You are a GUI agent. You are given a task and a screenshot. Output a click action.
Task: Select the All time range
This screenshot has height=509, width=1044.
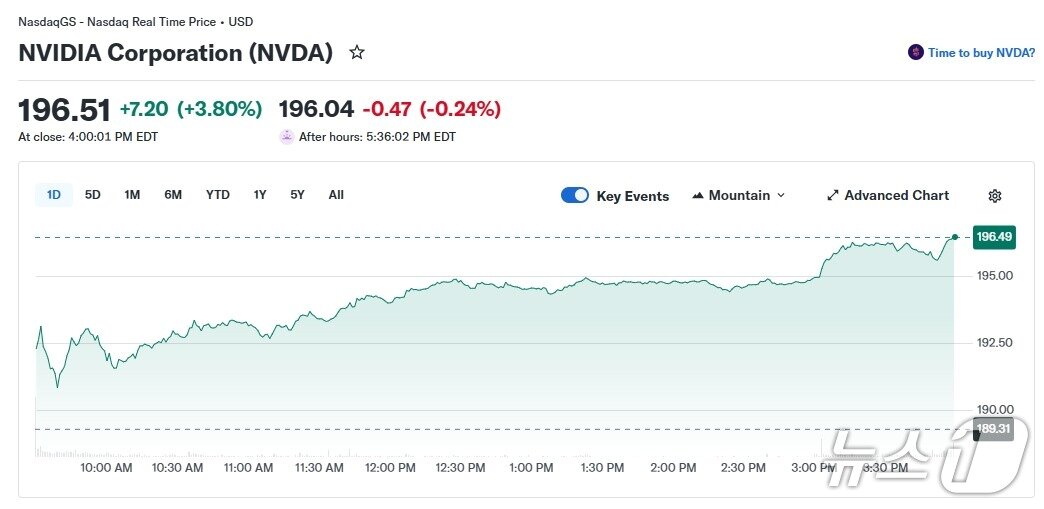336,195
